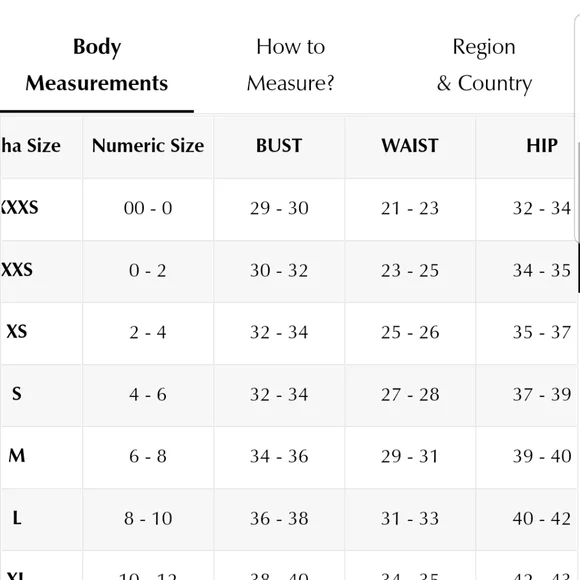Switch to the Body Measurements tab
Viewport: 580px width, 580px height.
point(97,65)
